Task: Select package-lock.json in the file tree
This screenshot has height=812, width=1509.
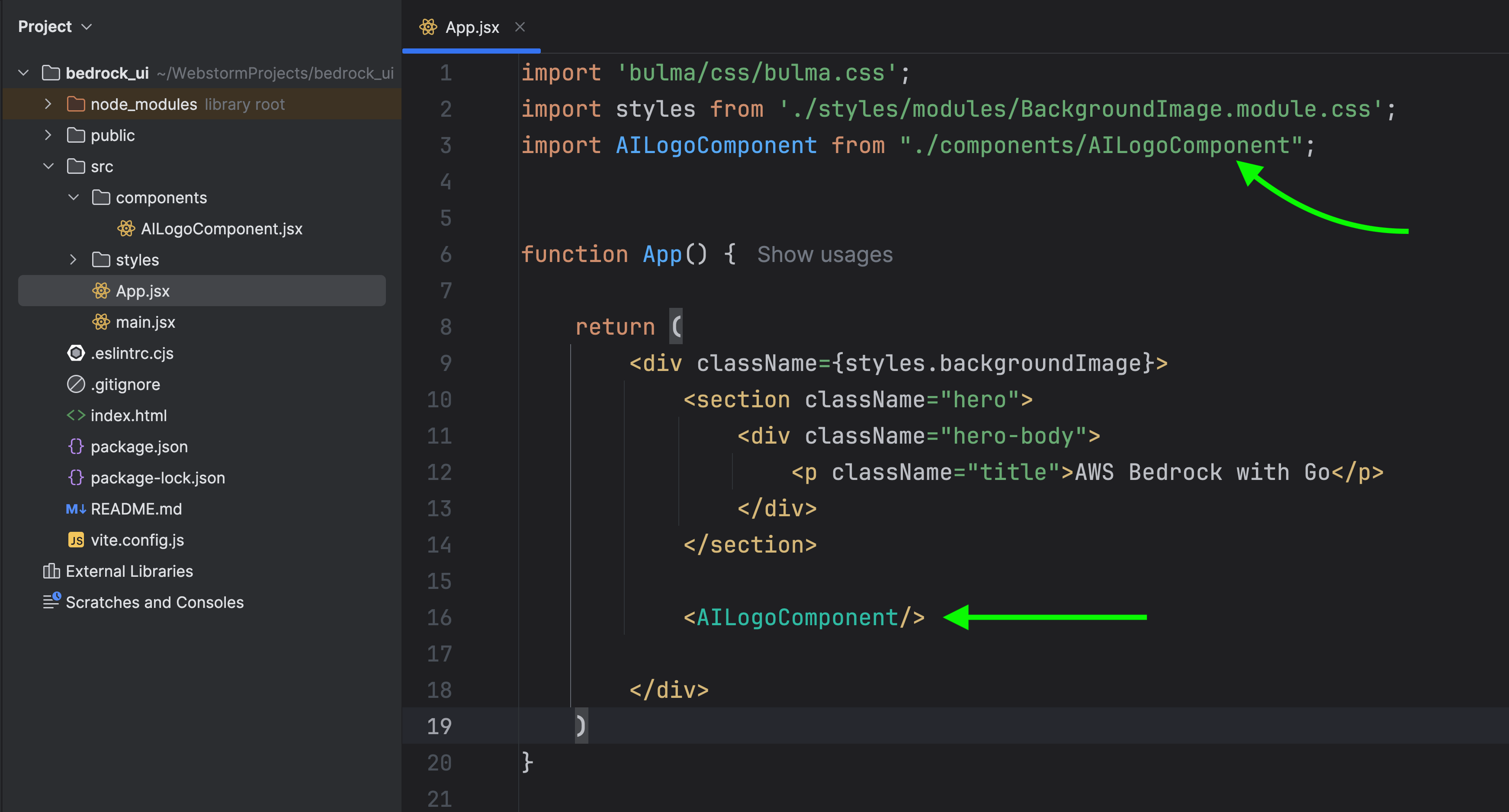Action: coord(157,478)
